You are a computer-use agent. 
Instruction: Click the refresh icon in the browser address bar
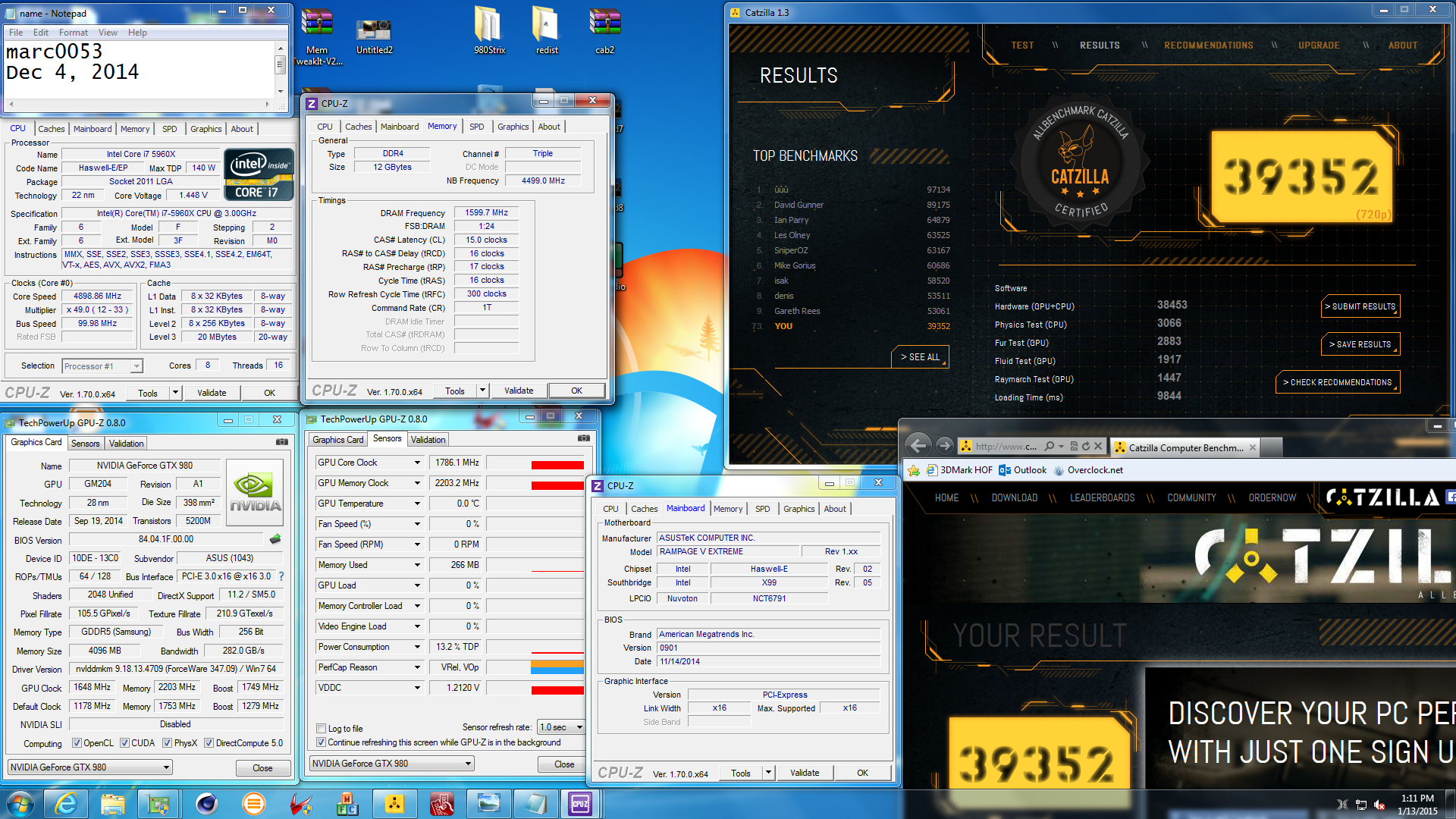1086,447
